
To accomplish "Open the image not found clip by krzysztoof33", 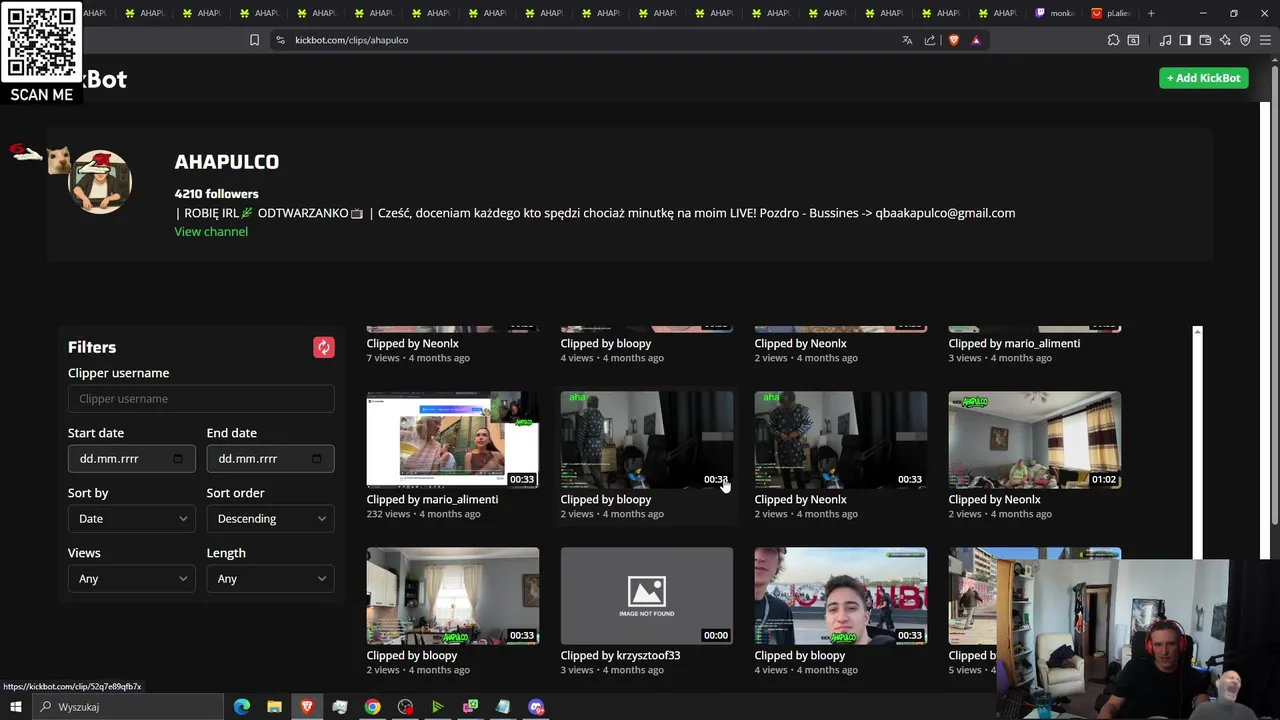I will click(x=646, y=595).
